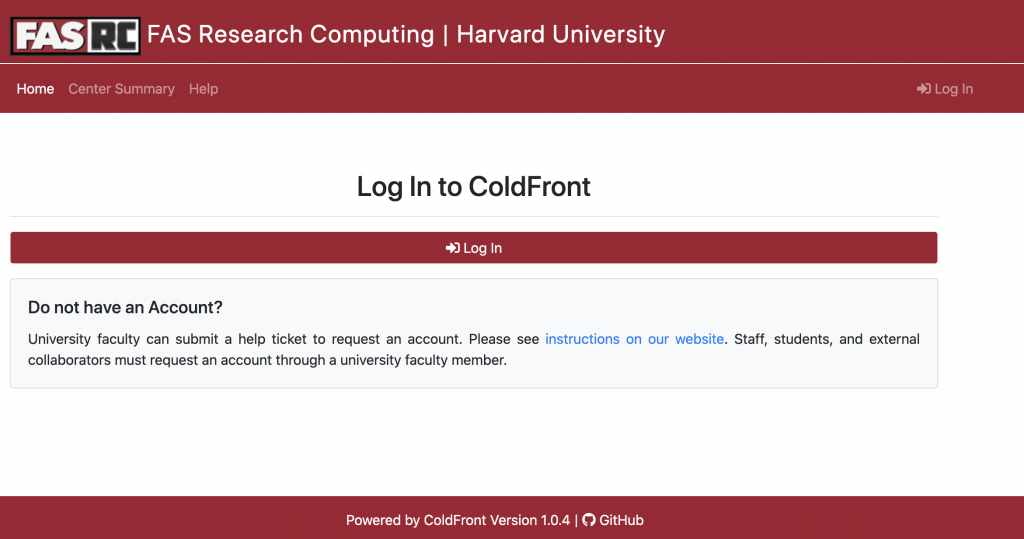
Task: Open the Help menu item
Action: 204,89
